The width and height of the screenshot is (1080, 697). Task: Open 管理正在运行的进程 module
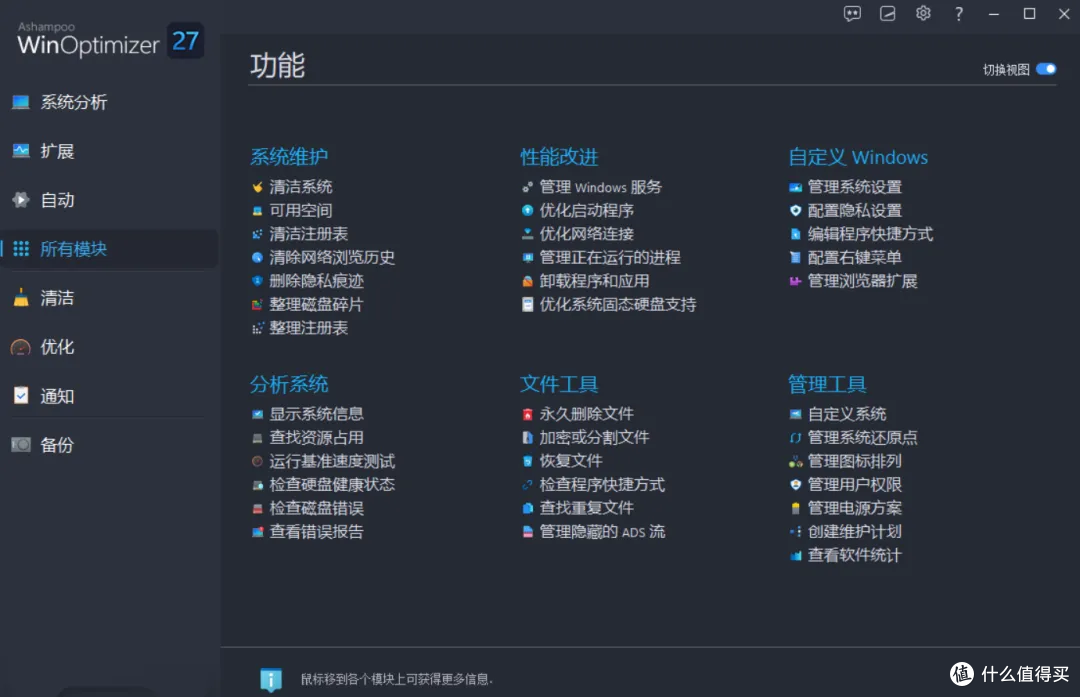pos(601,257)
